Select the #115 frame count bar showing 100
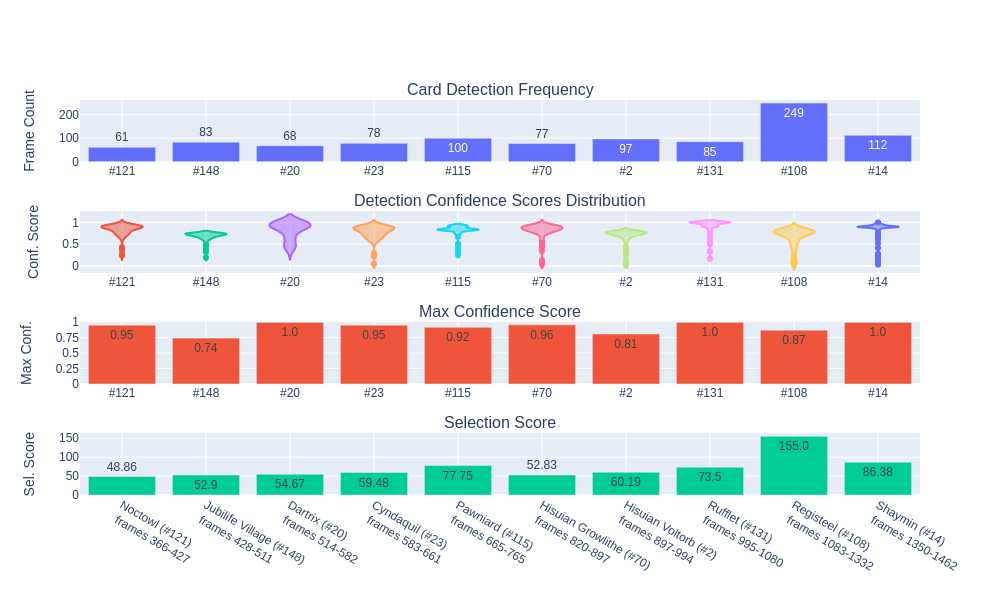Image resolution: width=1000 pixels, height=600 pixels. click(x=457, y=150)
